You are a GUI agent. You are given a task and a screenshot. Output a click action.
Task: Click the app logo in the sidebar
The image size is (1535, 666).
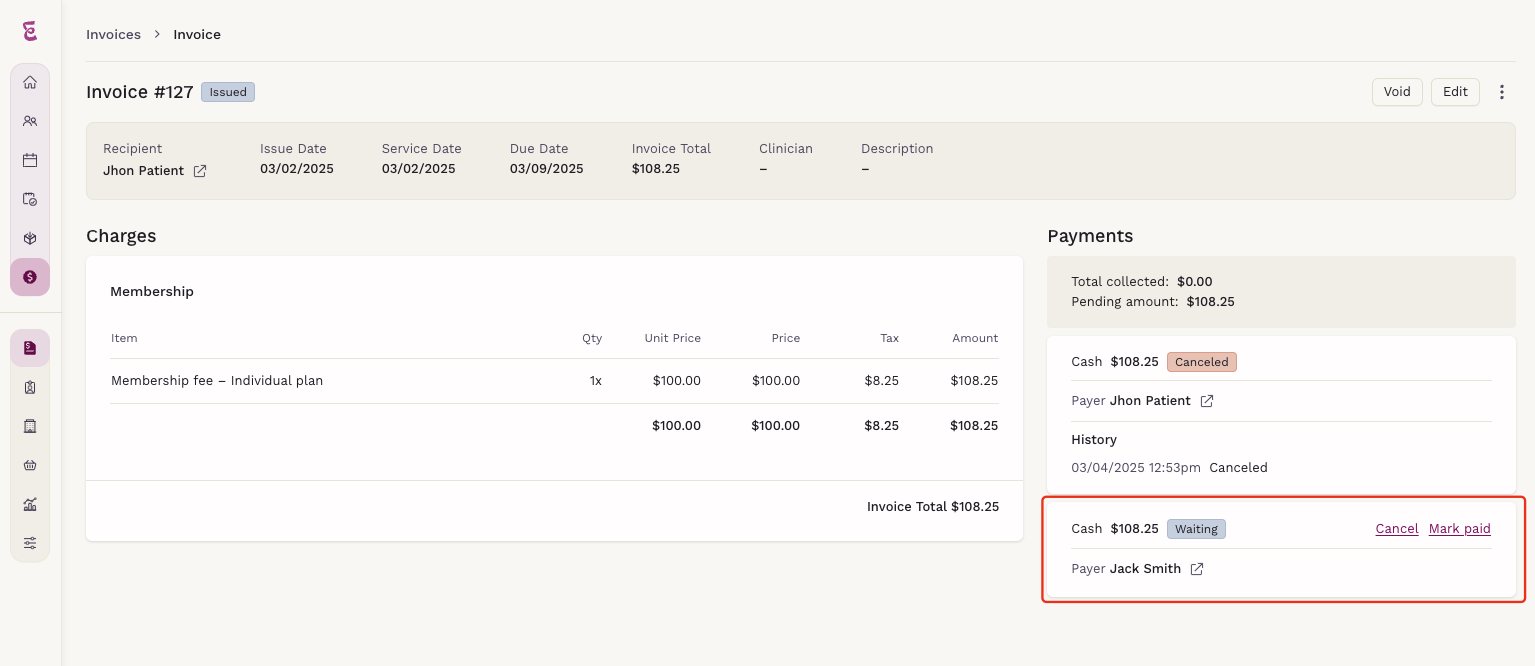[30, 32]
